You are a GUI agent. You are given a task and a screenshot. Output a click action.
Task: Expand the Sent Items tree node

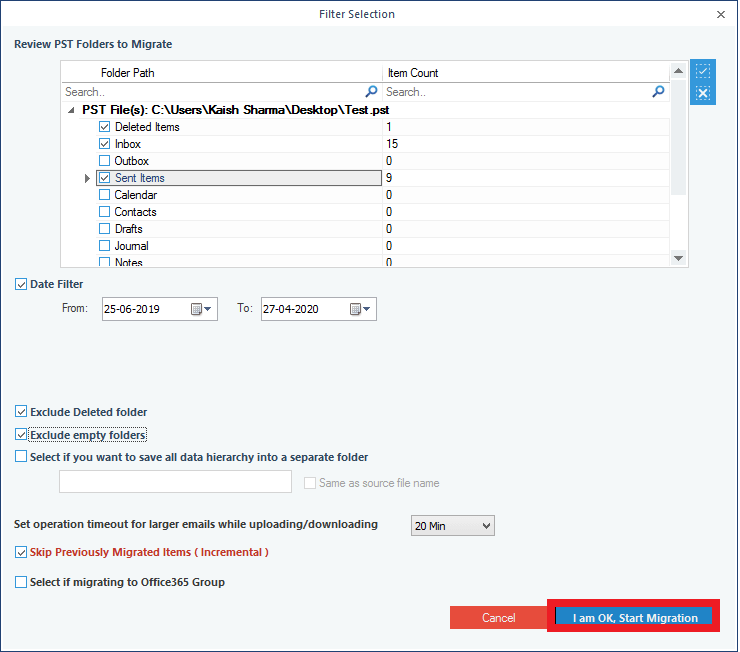[87, 178]
